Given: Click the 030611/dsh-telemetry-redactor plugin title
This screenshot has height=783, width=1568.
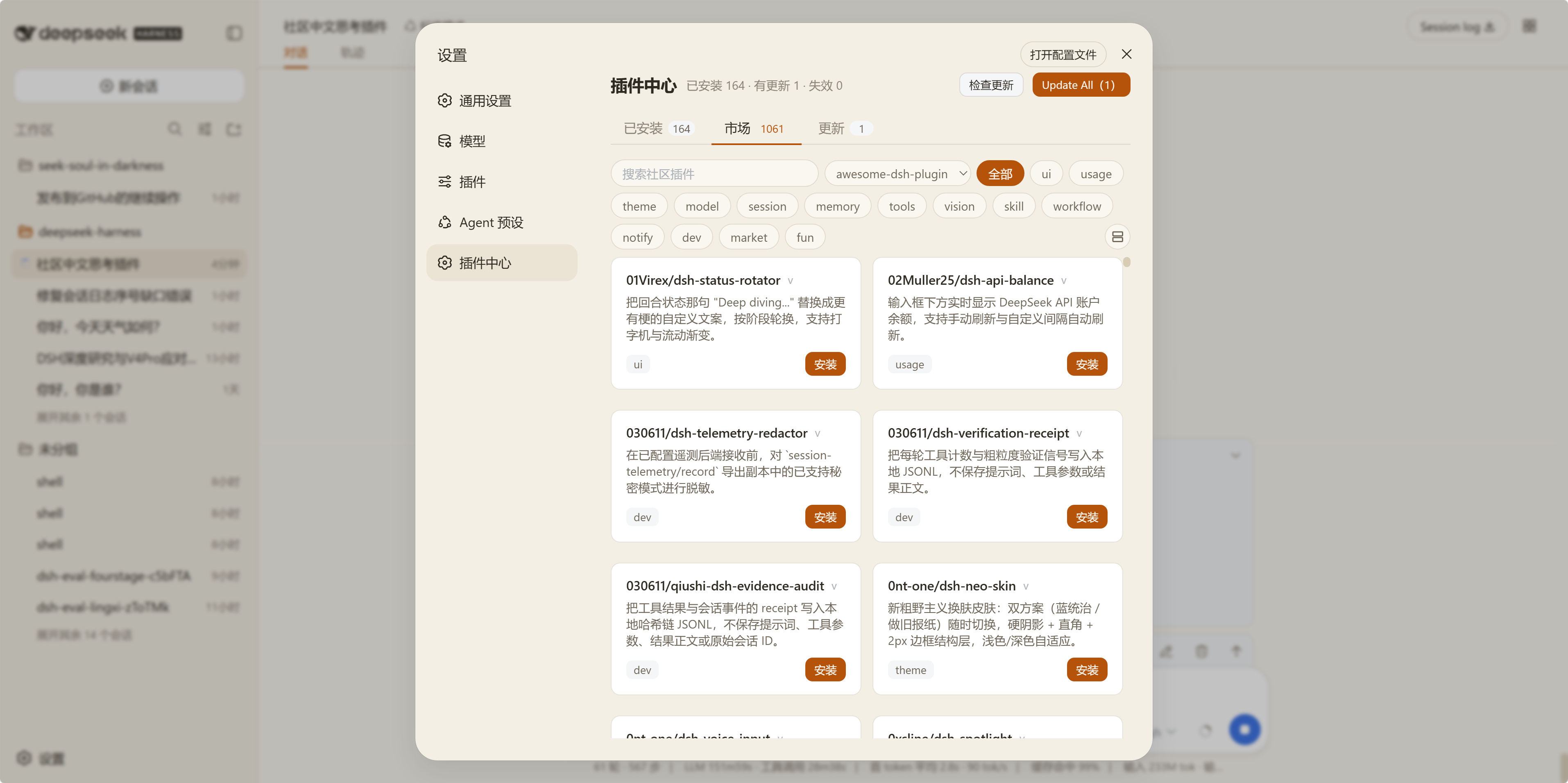Looking at the screenshot, I should [x=716, y=433].
